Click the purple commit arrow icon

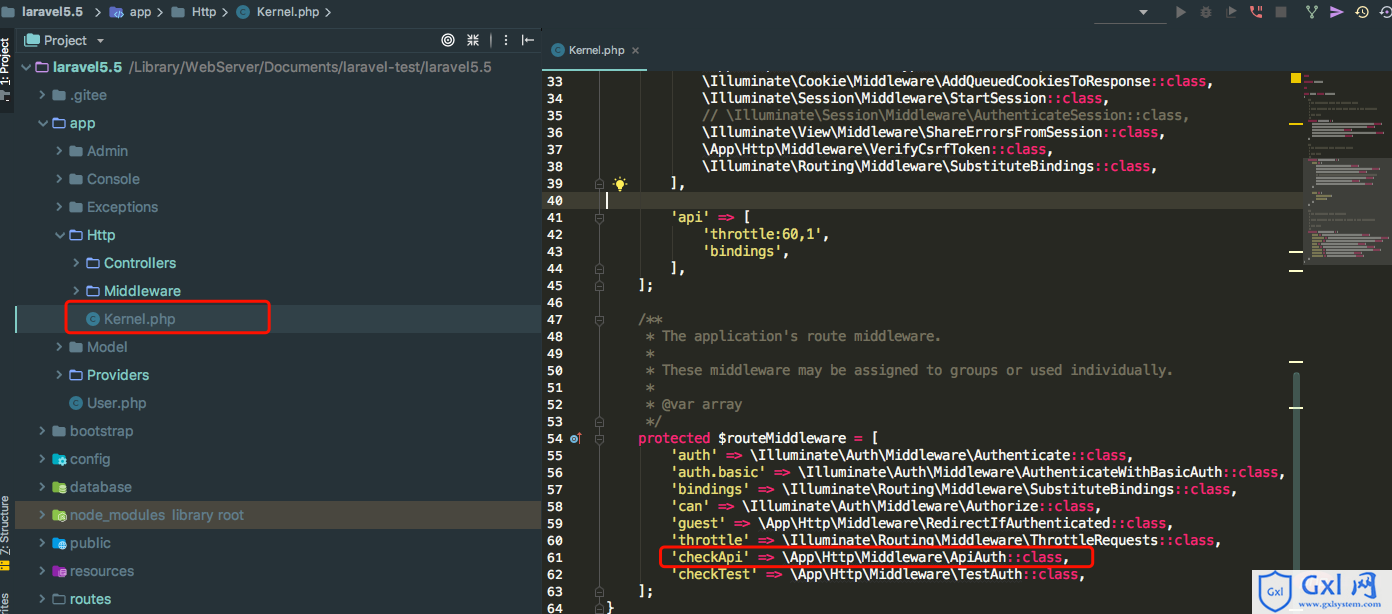click(1337, 12)
